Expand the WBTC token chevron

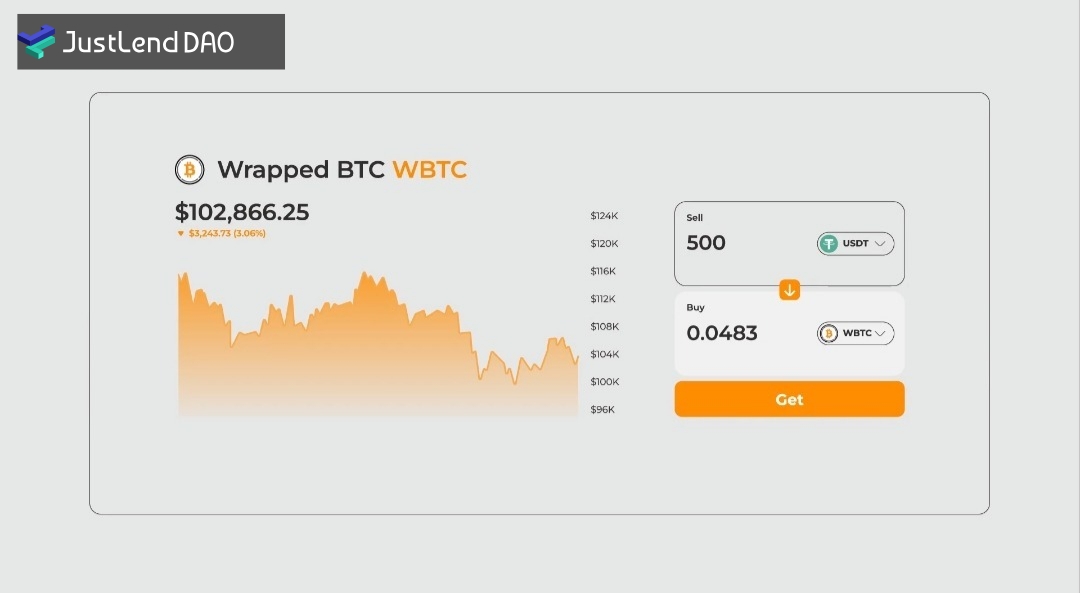coord(880,334)
